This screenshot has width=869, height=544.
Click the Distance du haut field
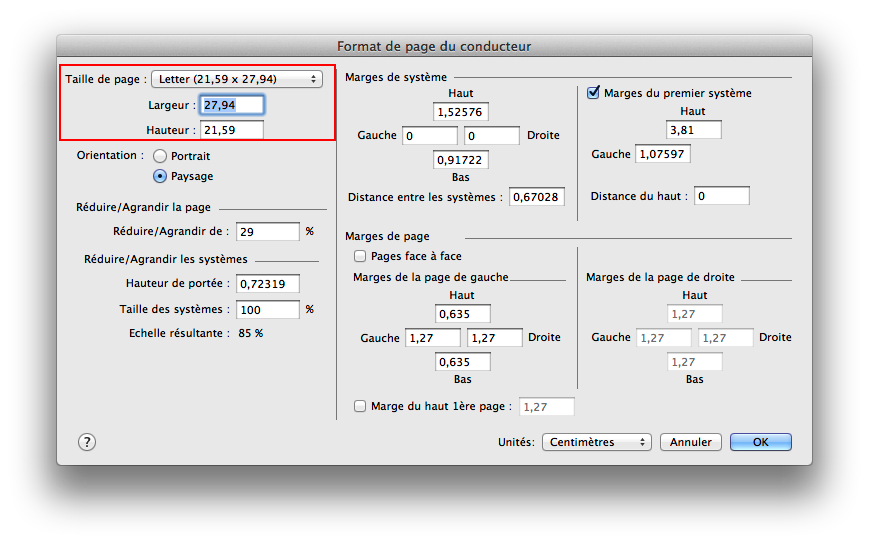coord(721,196)
